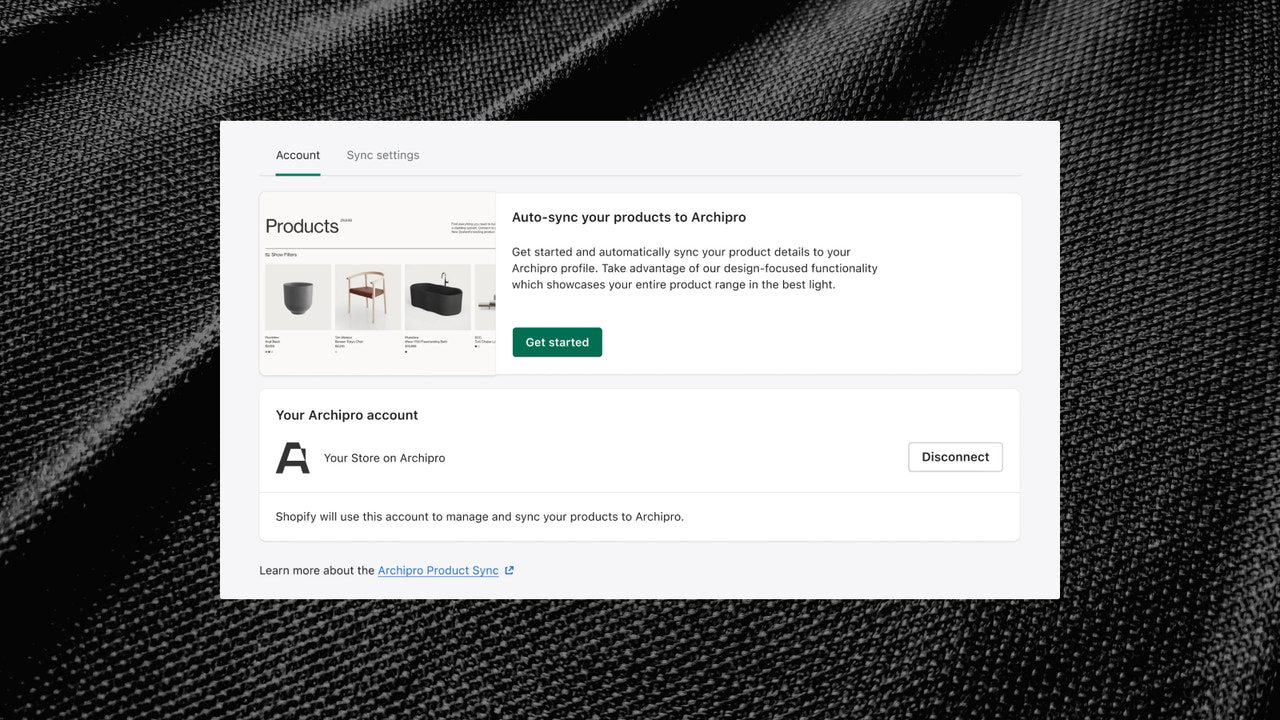Click the Bensen Tokyo Chair thumbnail

pyautogui.click(x=366, y=296)
